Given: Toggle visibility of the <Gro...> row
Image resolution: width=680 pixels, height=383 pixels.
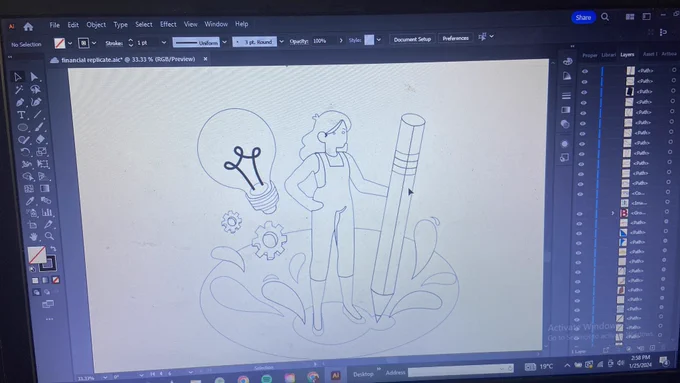Looking at the screenshot, I should click(x=579, y=214).
